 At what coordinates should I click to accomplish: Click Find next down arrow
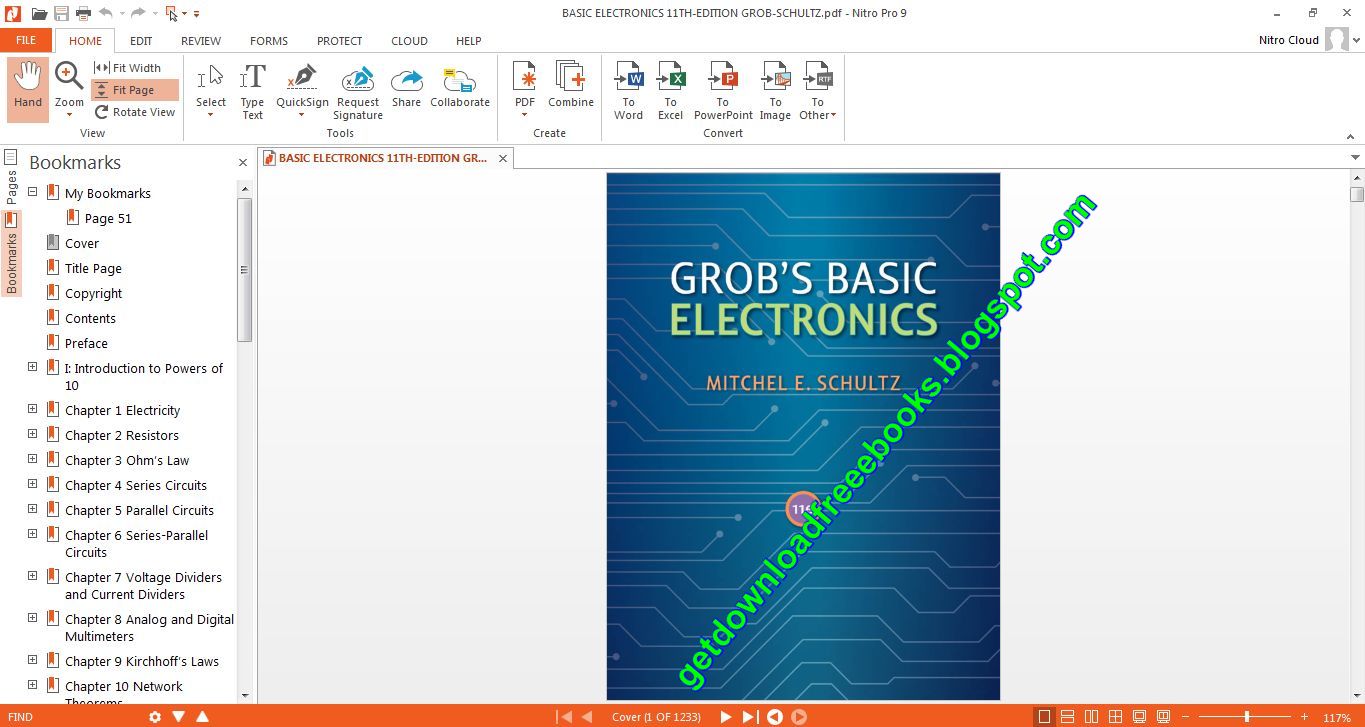[x=179, y=717]
